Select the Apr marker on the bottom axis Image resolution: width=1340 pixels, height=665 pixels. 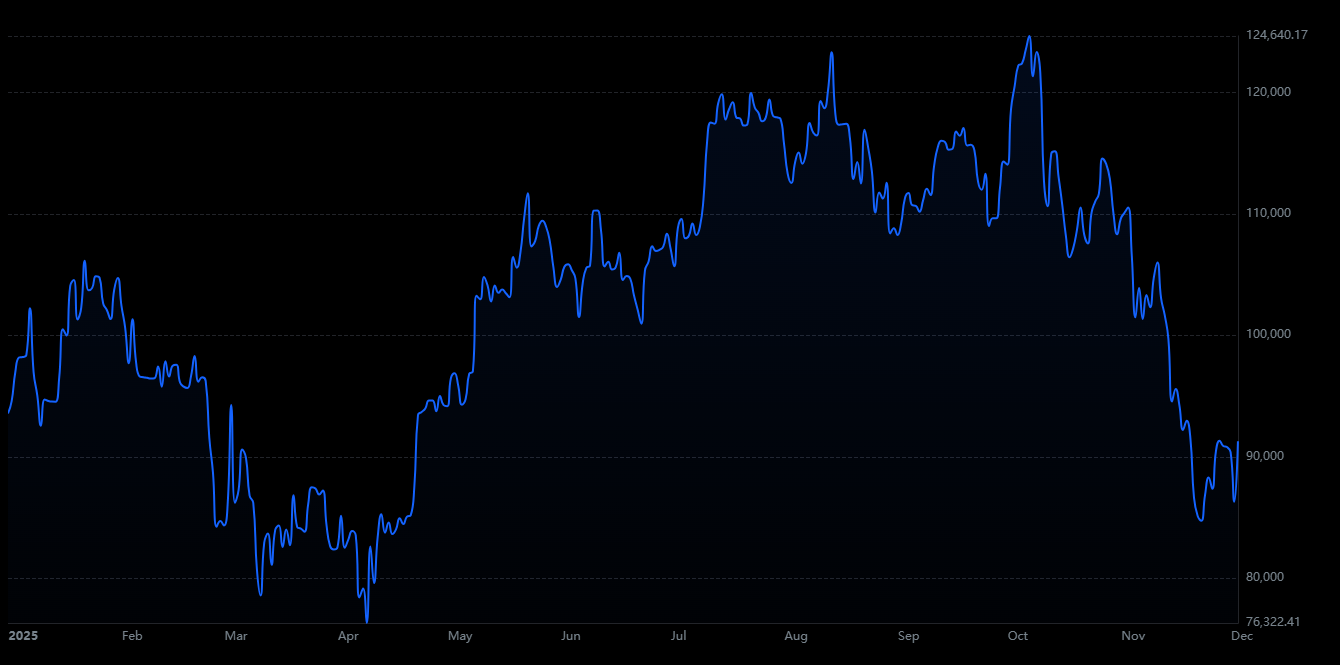(x=348, y=636)
